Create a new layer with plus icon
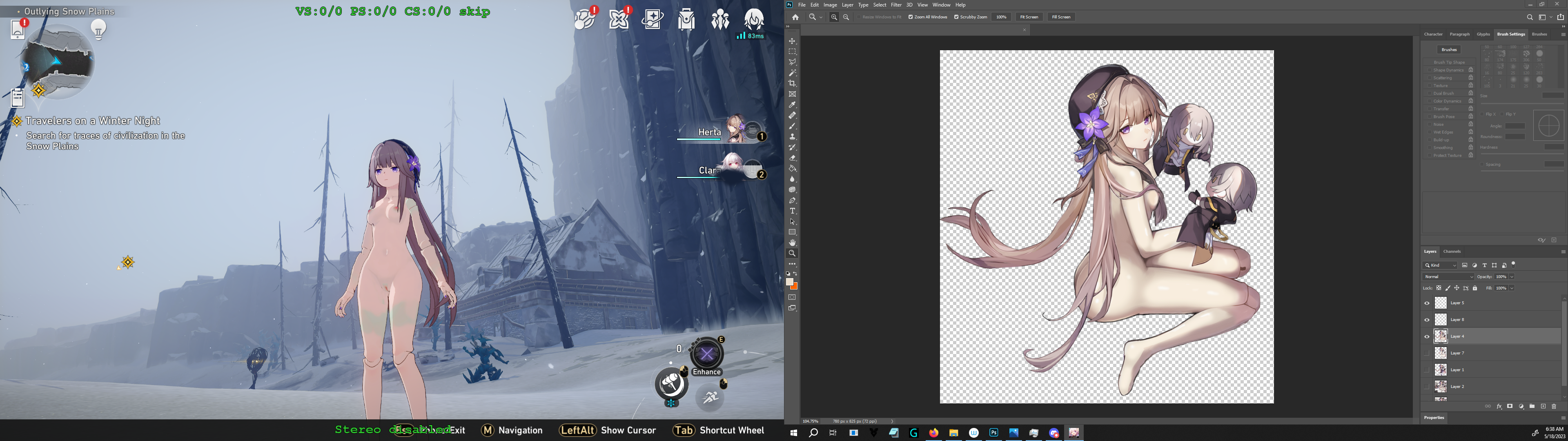Screen dimensions: 1568x441 (1543, 406)
